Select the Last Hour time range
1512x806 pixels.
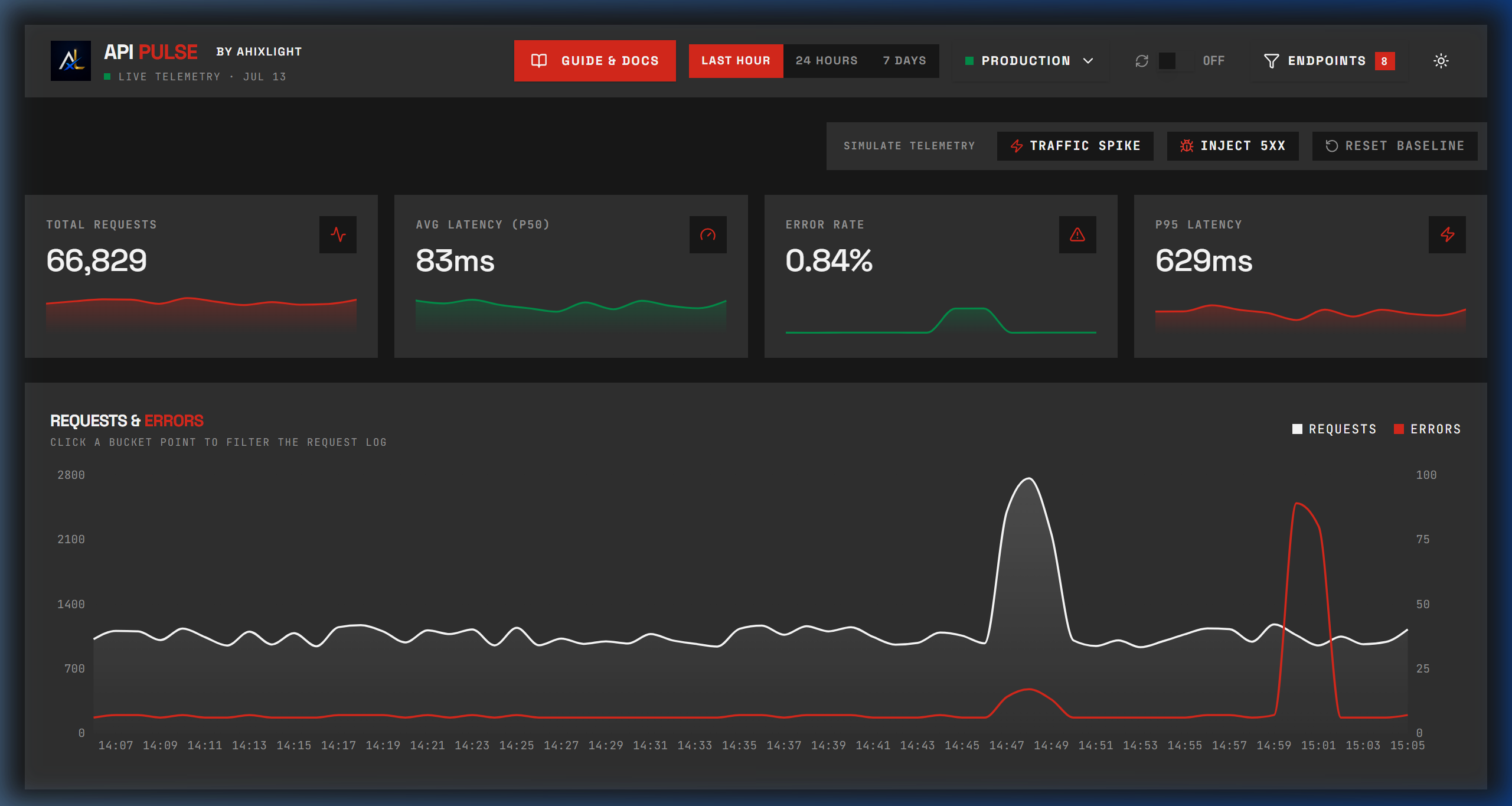coord(736,61)
